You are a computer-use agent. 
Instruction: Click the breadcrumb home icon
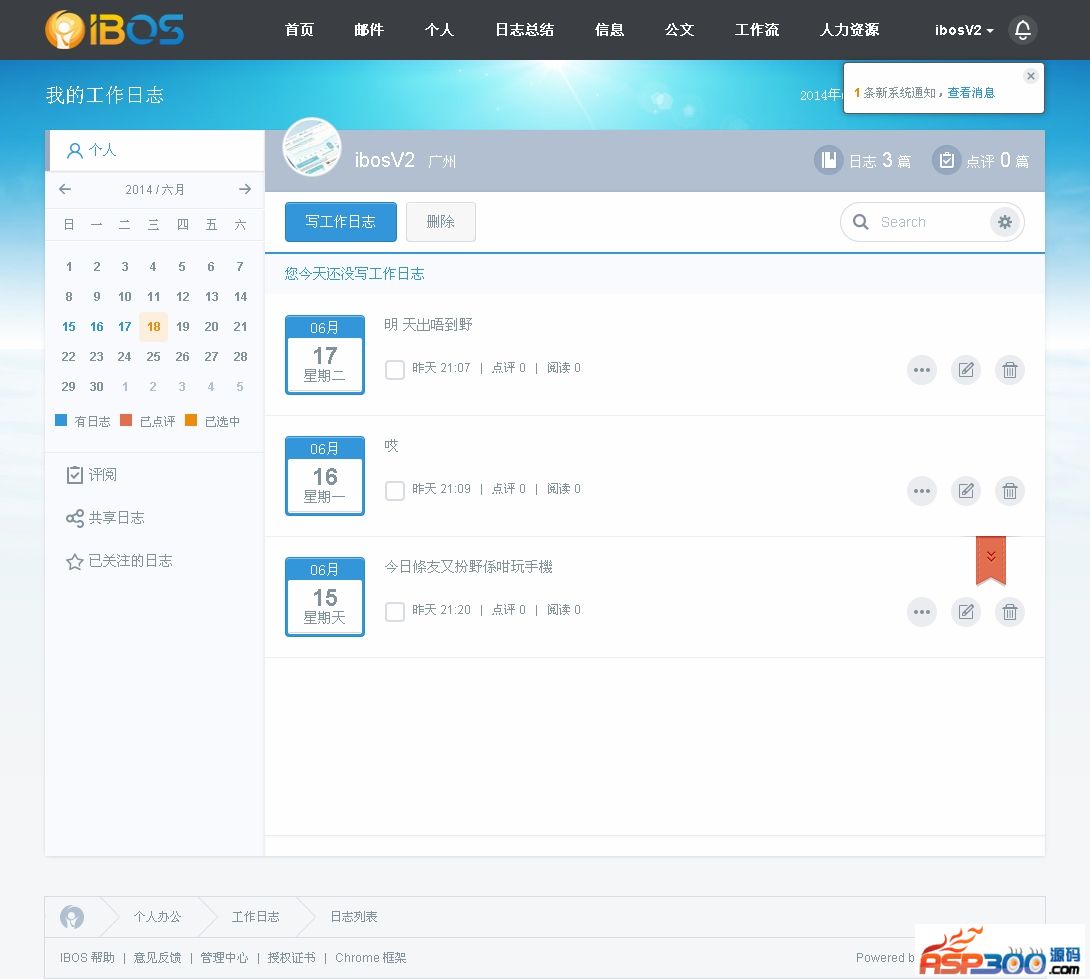[x=72, y=917]
